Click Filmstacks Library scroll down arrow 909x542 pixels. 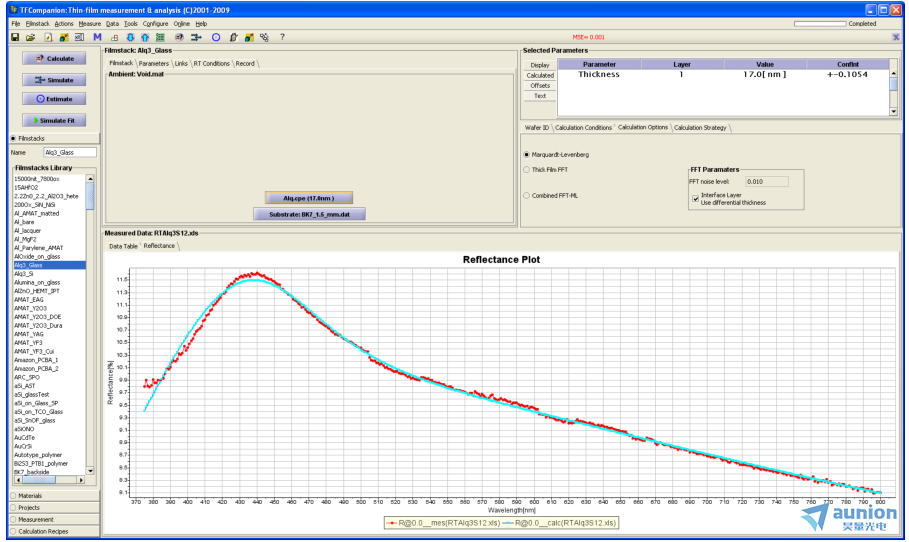(x=90, y=471)
